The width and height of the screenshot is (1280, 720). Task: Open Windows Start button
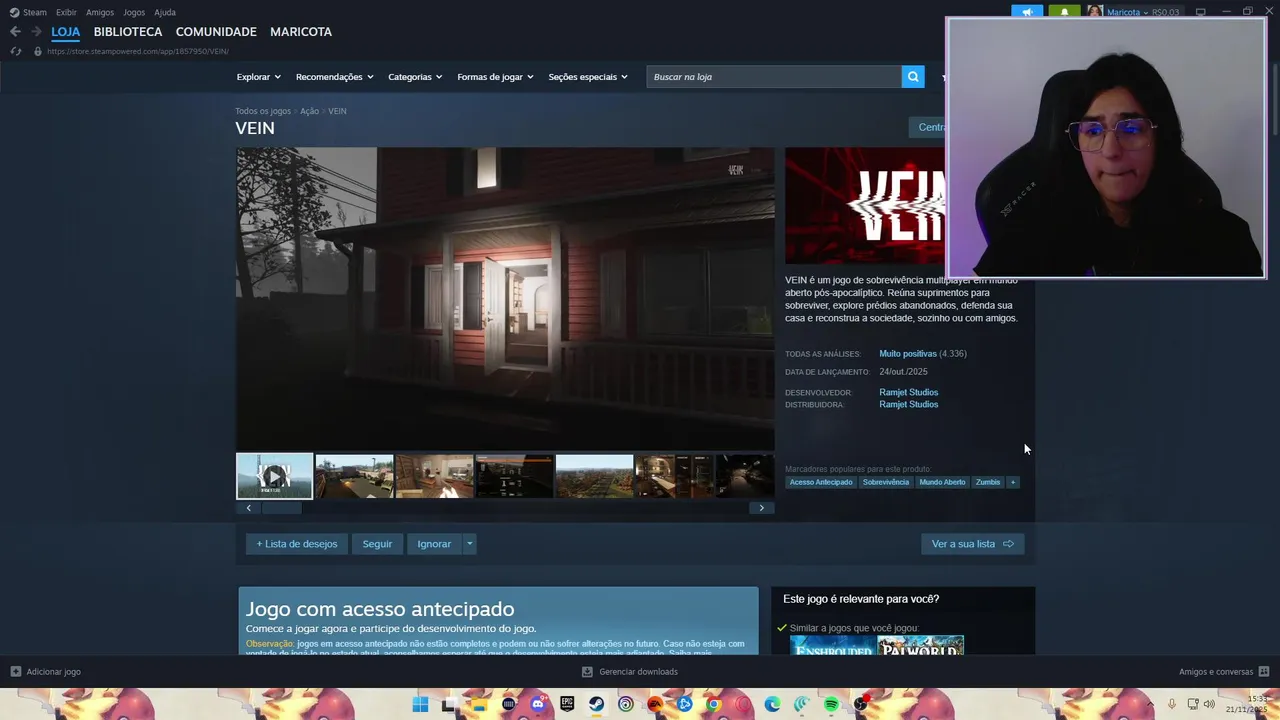coord(421,705)
